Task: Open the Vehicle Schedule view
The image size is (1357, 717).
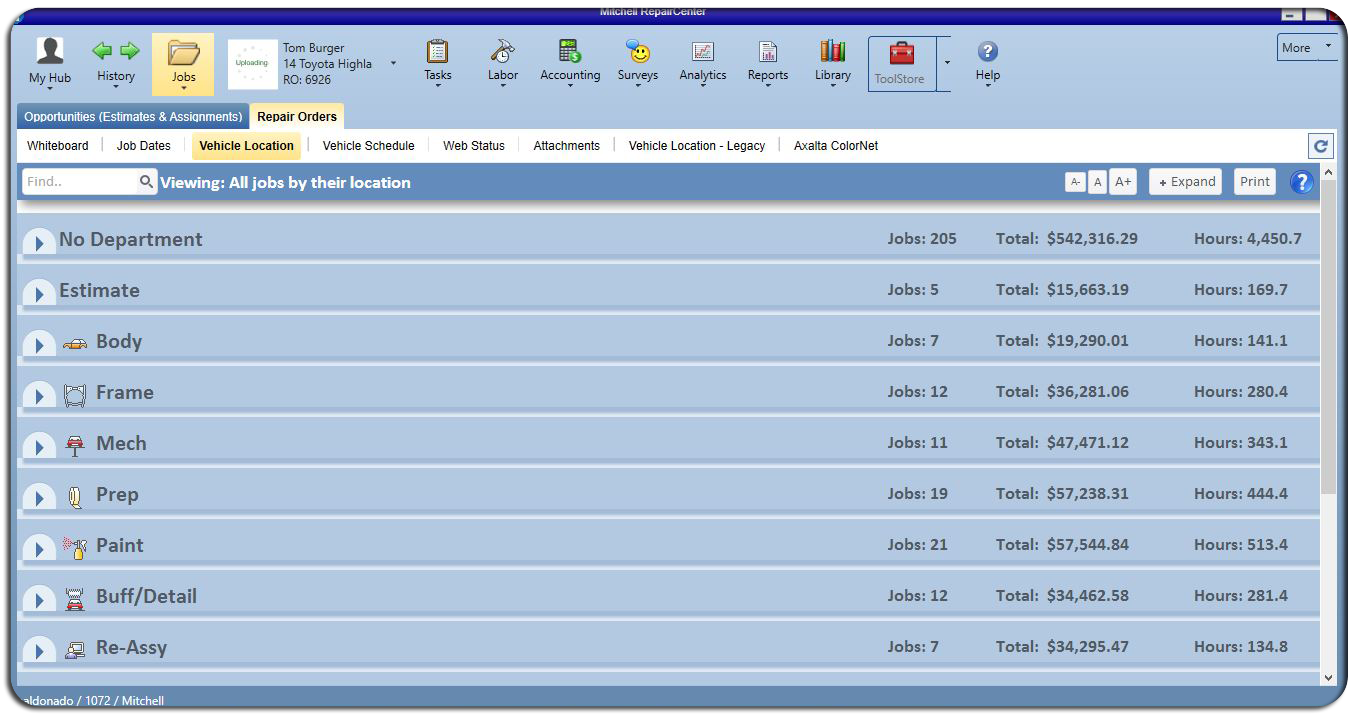Action: pos(368,146)
